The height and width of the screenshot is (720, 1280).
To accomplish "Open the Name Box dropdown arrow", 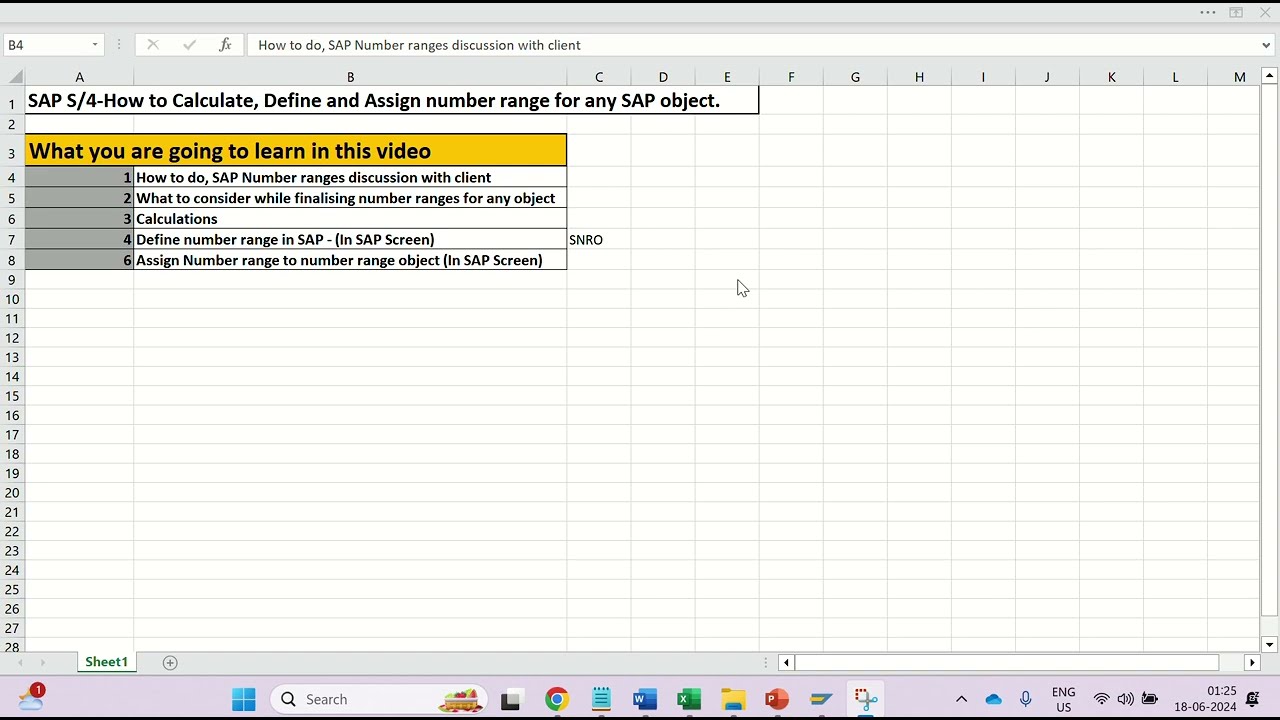I will 95,45.
